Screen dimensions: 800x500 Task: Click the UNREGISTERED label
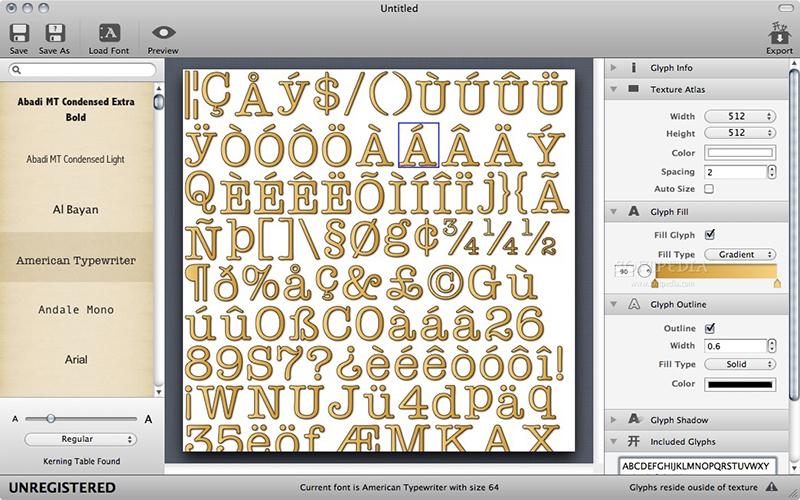62,487
